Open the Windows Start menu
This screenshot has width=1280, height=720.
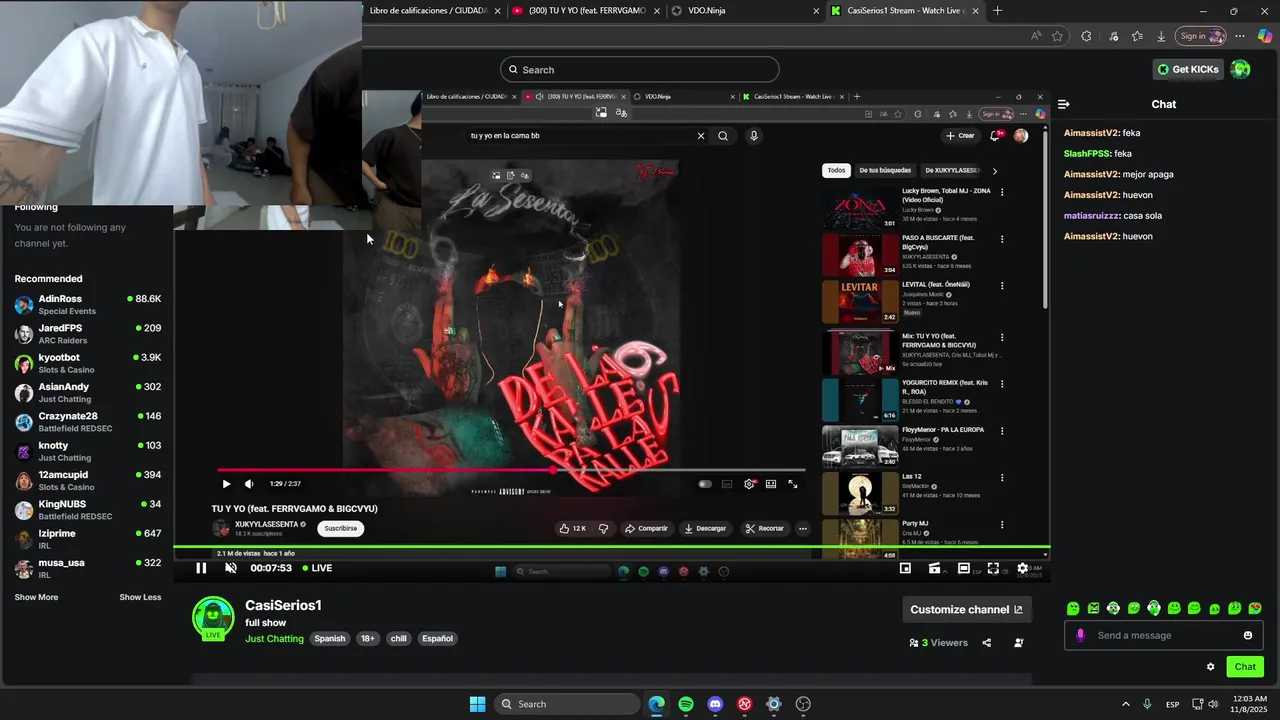coord(477,704)
